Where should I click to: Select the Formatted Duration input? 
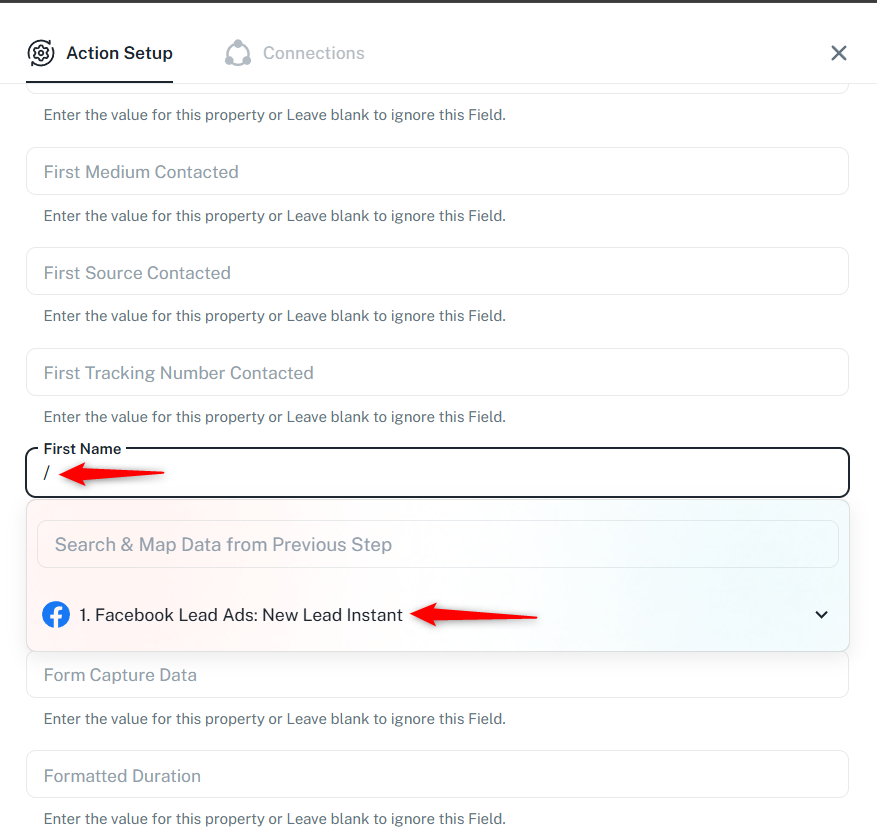[437, 776]
